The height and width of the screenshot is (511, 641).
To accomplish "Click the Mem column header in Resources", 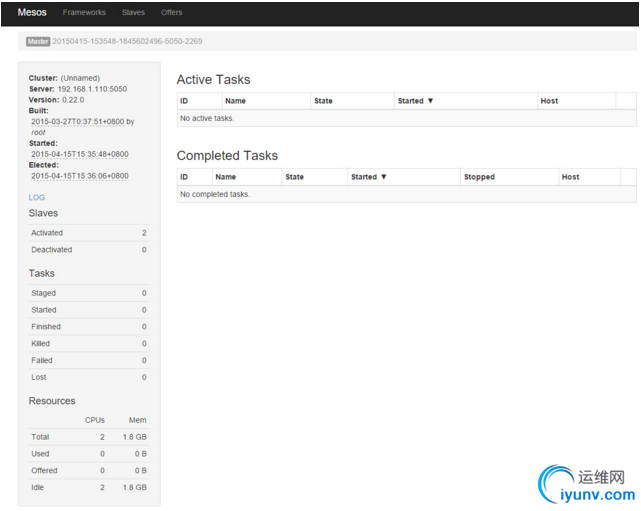I will [x=138, y=420].
